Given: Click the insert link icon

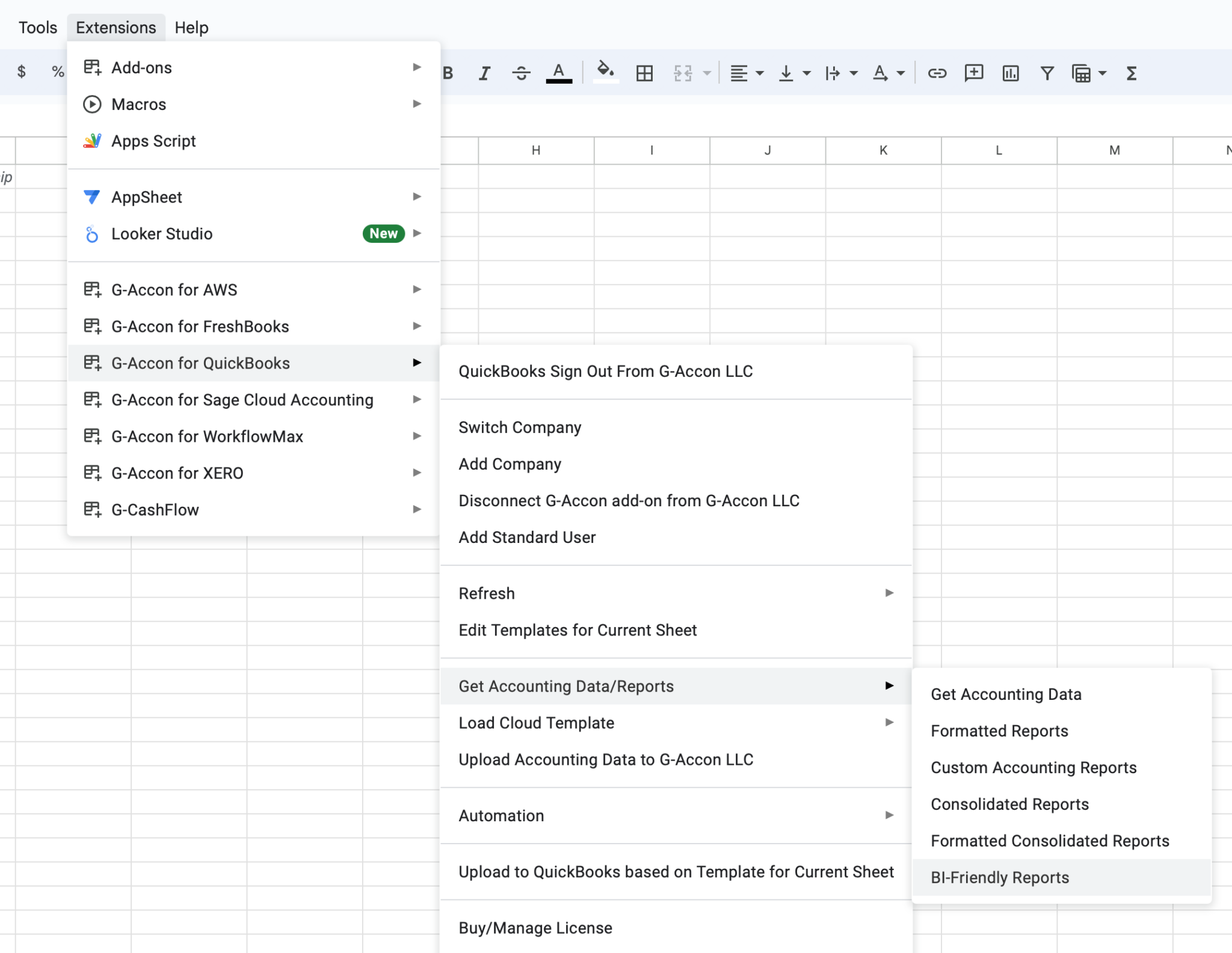Looking at the screenshot, I should [937, 73].
